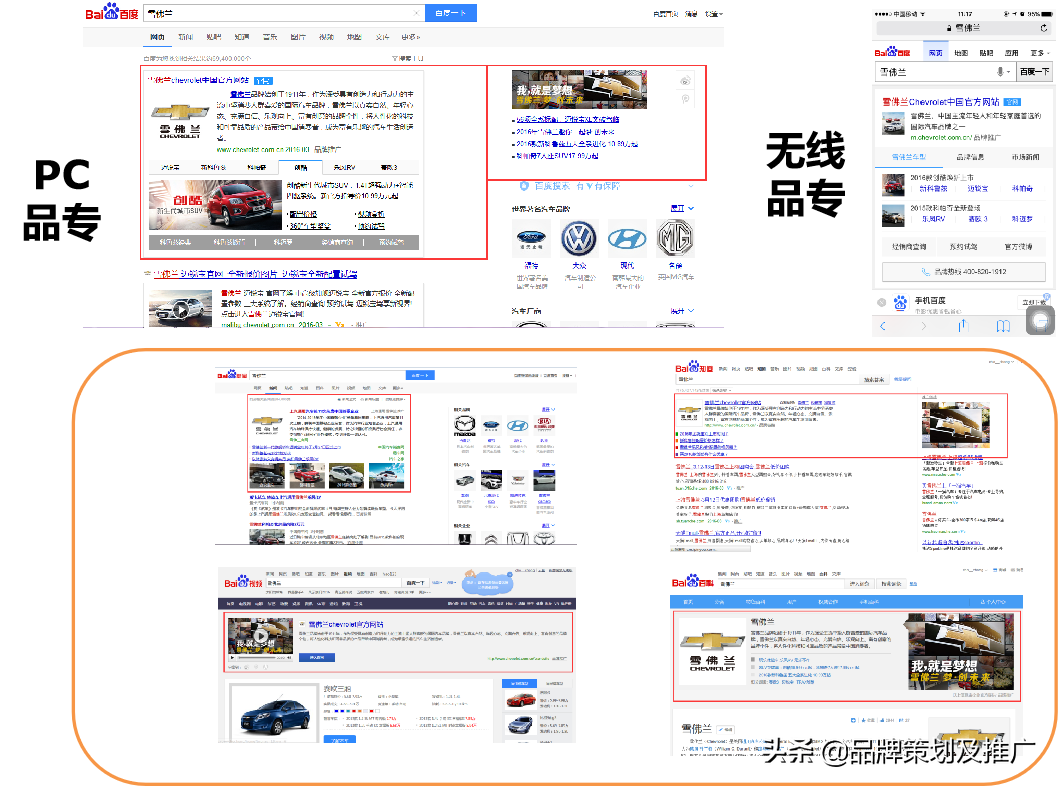1058x787 pixels.
Task: Tap the microphone voice search icon on the mobile page
Action: pyautogui.click(x=1000, y=72)
